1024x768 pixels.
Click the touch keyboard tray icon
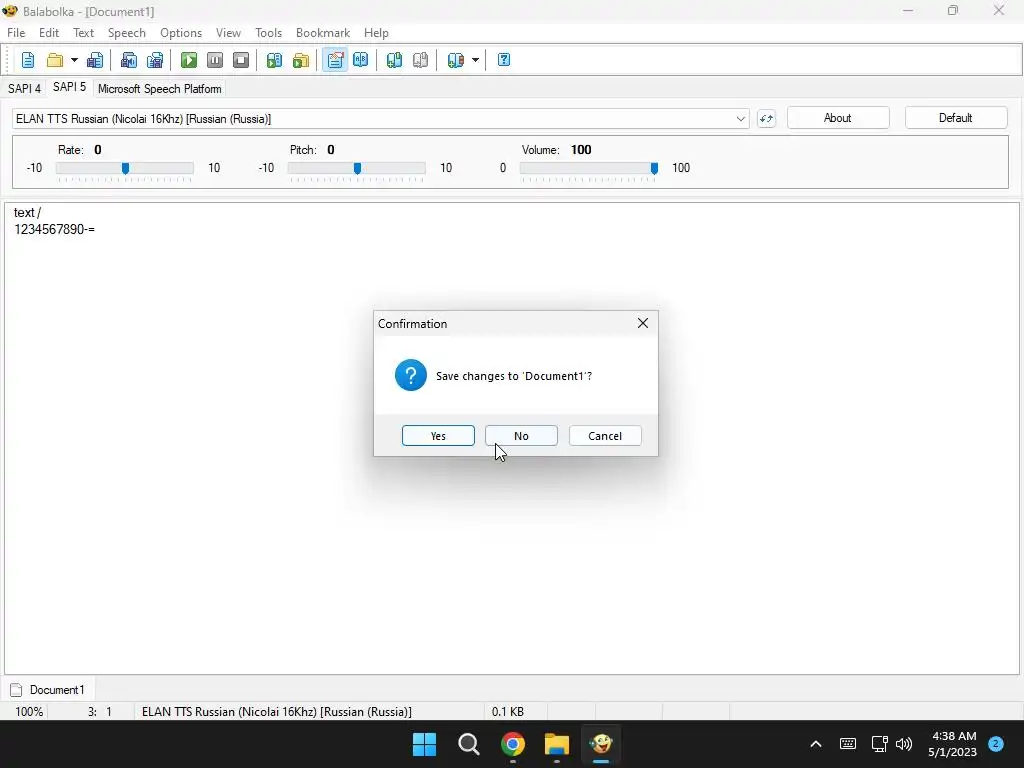pyautogui.click(x=848, y=744)
